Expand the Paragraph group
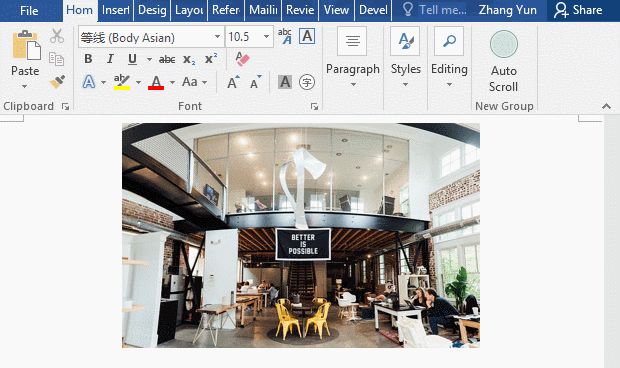This screenshot has height=368, width=620. pos(353,58)
